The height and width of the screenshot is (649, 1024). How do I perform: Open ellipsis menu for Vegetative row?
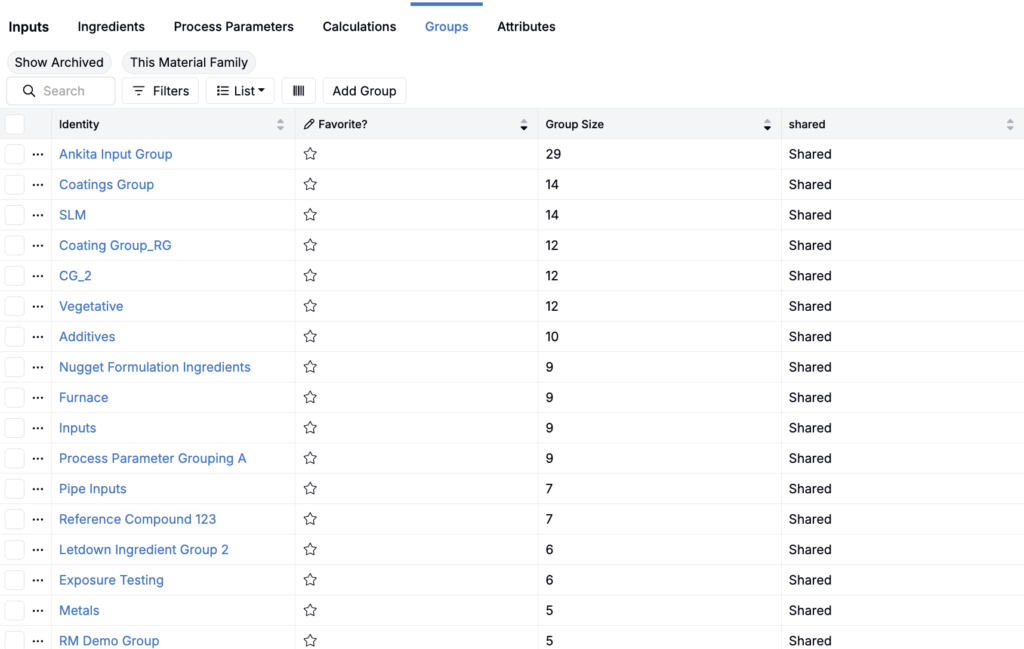[38, 306]
